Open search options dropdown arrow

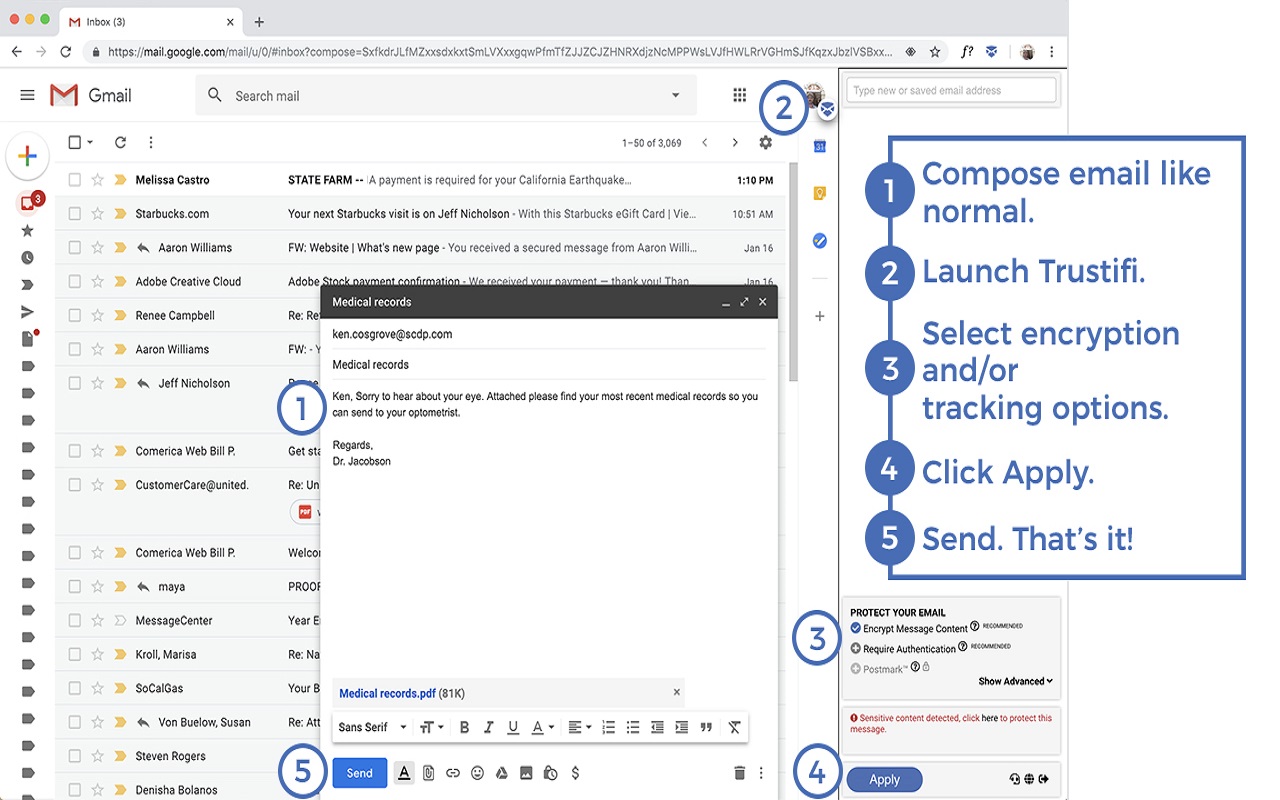point(676,95)
